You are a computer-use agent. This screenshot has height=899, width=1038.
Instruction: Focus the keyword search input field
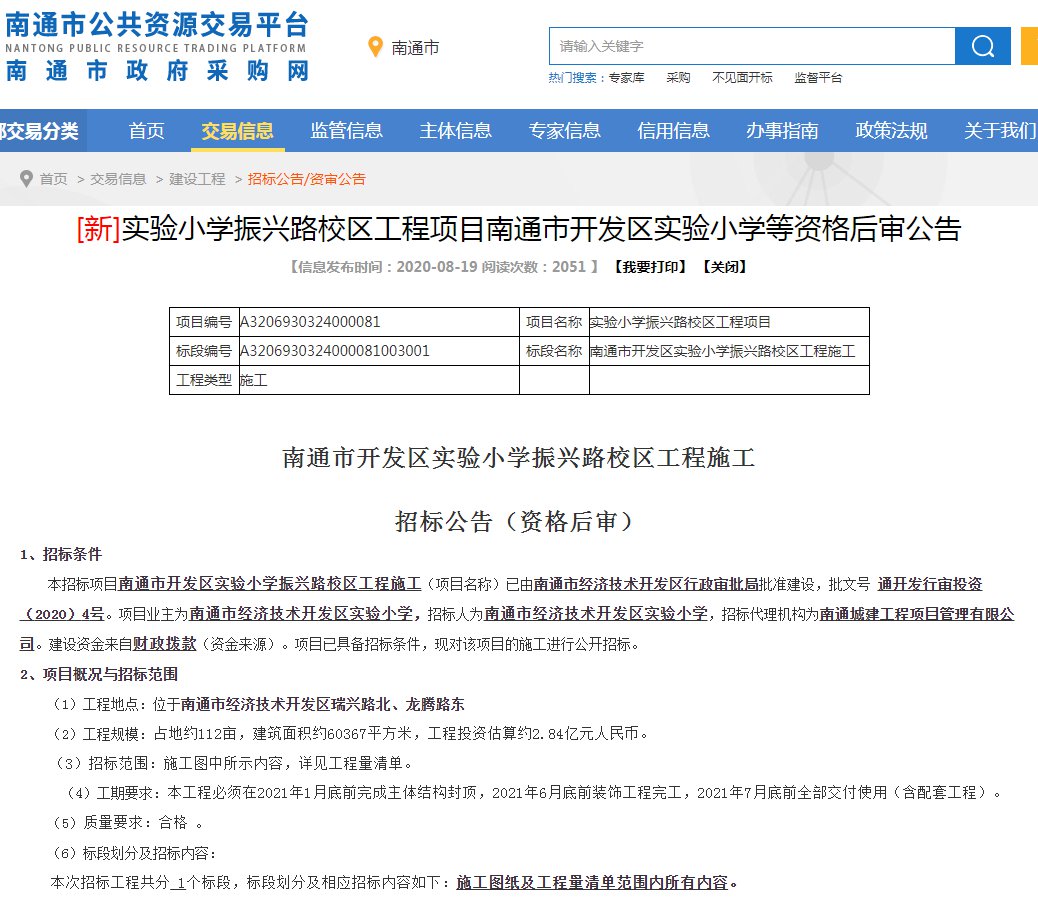(752, 46)
